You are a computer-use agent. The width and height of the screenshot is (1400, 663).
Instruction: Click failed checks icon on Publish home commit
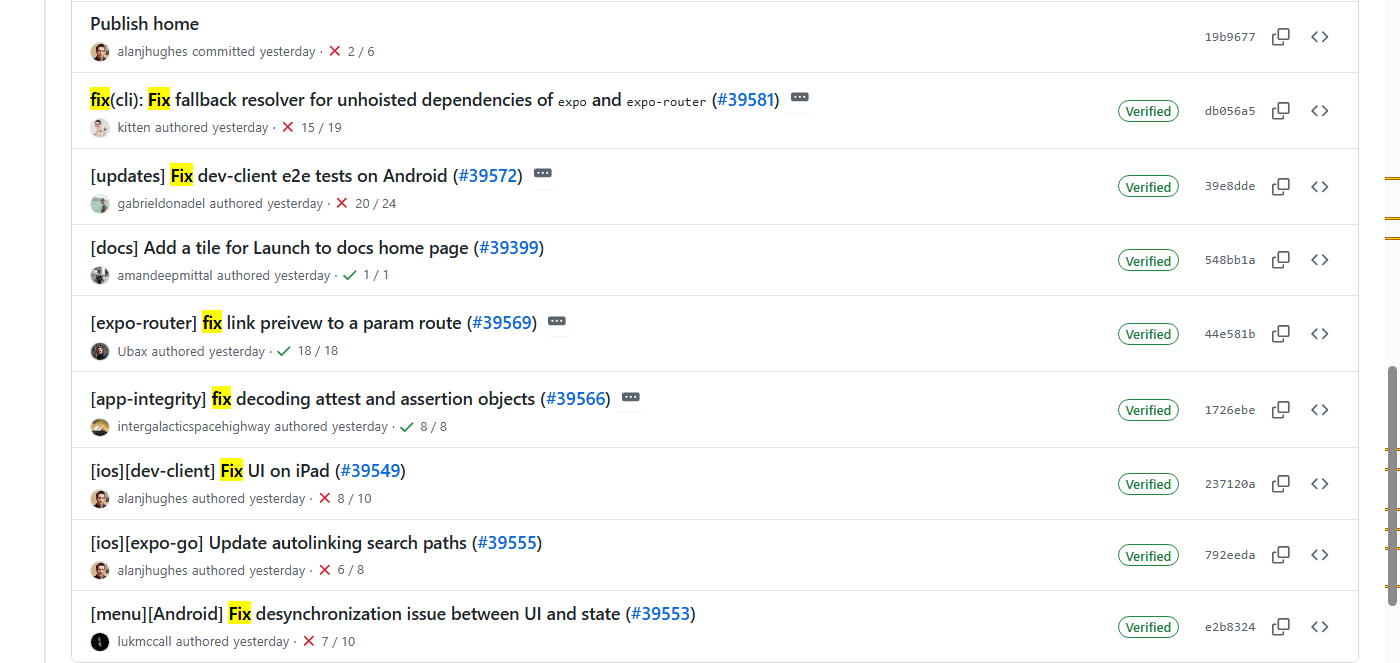point(335,51)
